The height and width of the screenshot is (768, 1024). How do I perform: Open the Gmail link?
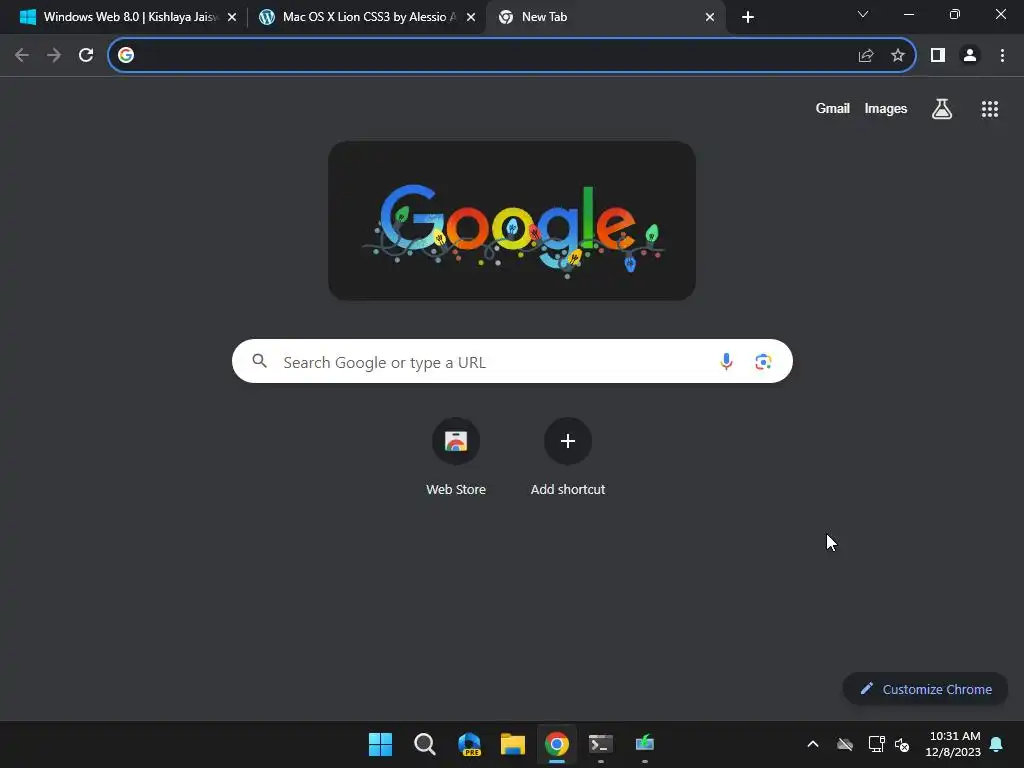pos(833,109)
